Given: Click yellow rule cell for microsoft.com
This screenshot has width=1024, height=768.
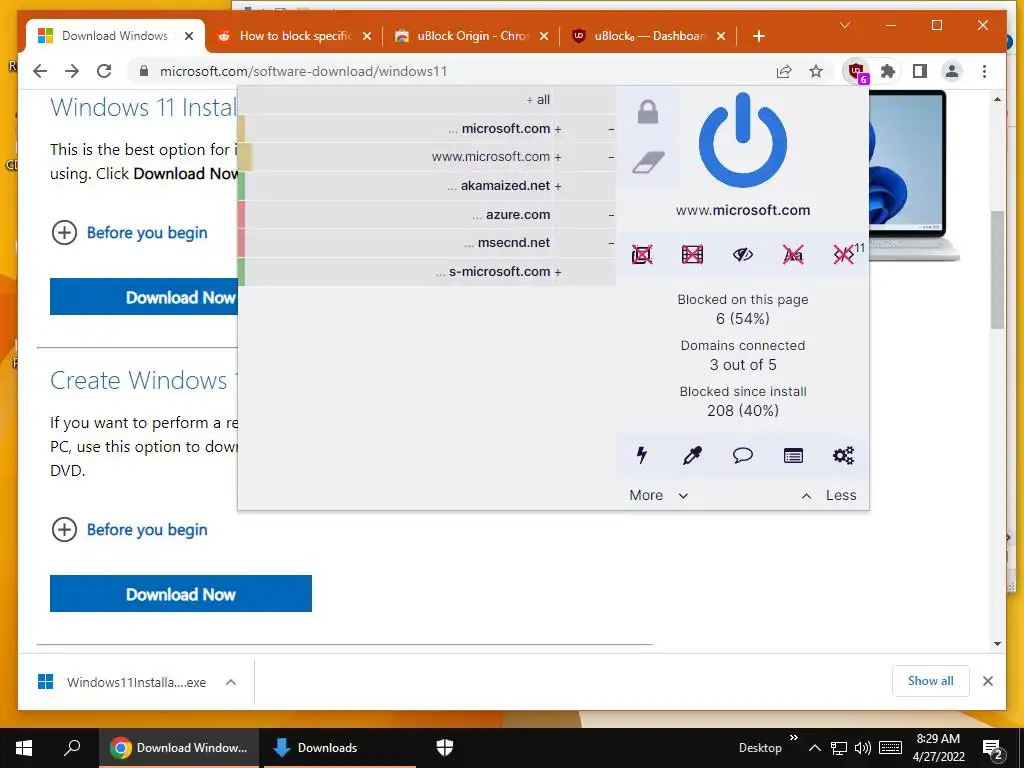Looking at the screenshot, I should click(241, 129).
